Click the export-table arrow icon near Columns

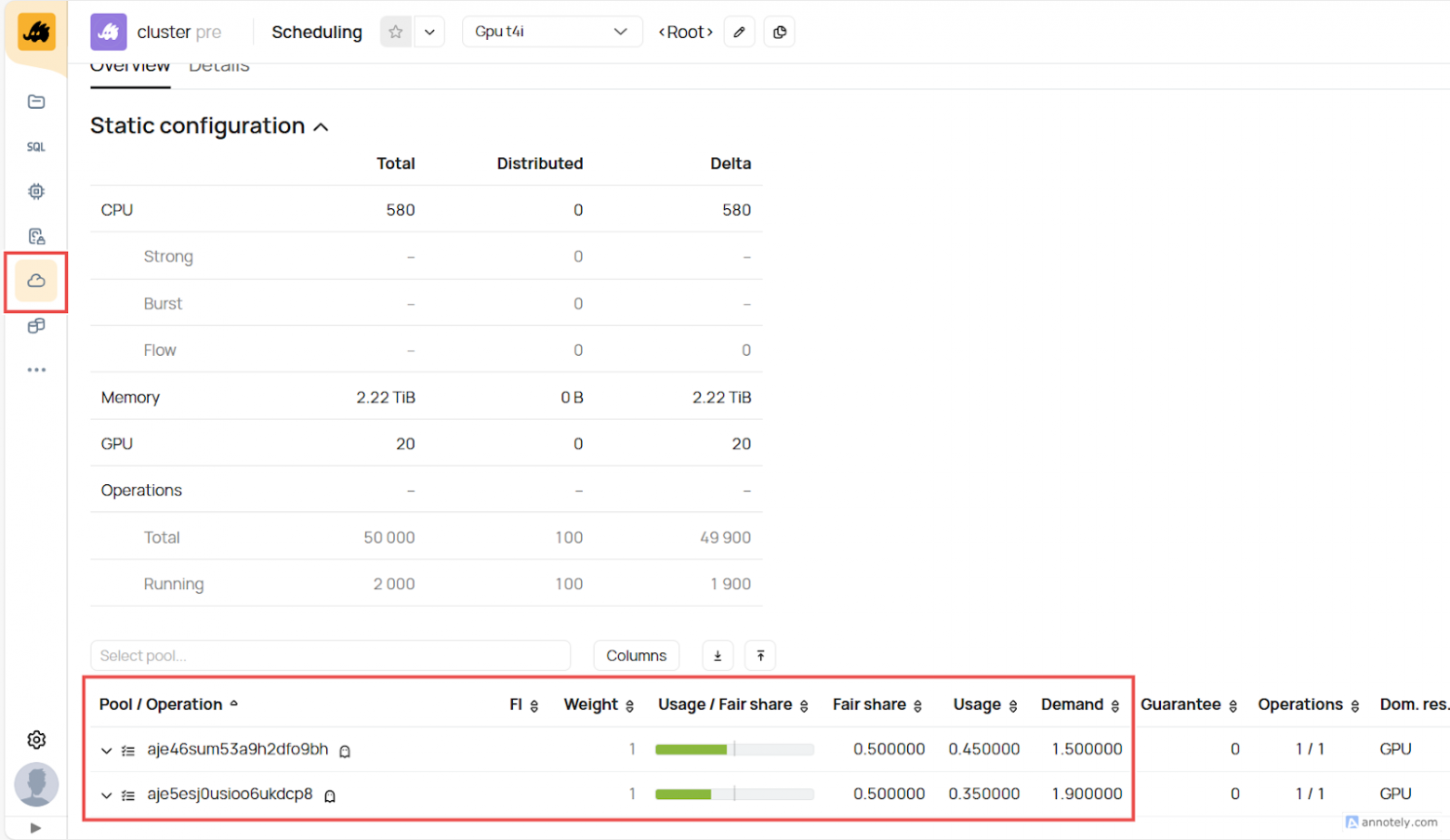[717, 655]
